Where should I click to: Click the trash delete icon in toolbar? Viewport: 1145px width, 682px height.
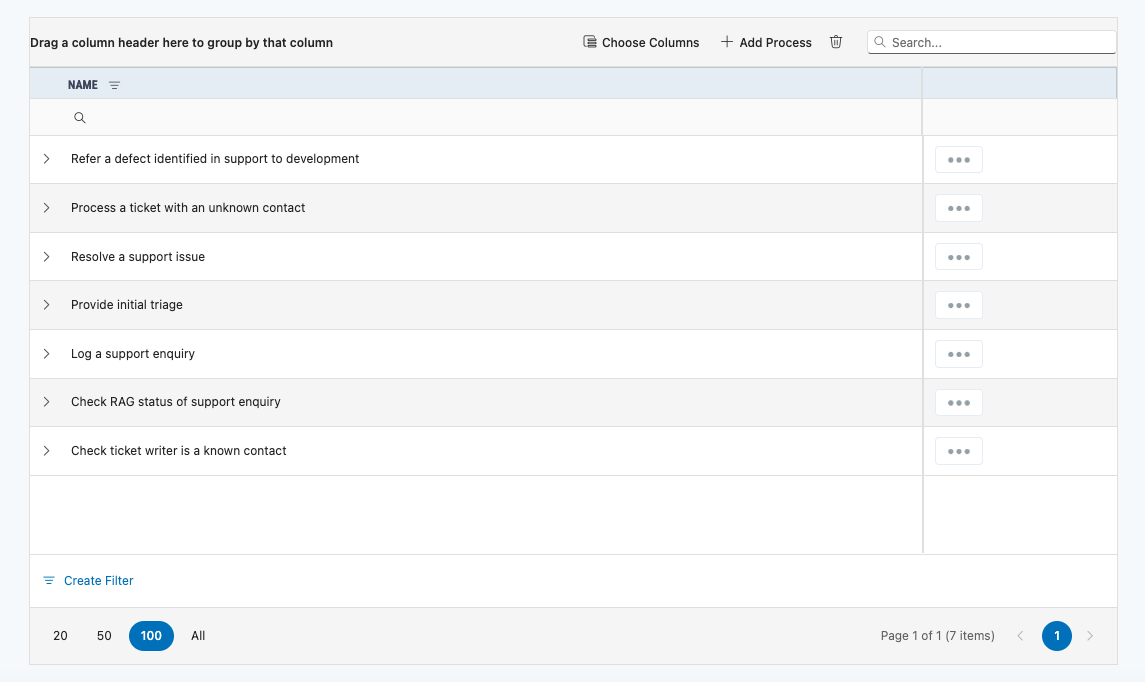tap(836, 42)
